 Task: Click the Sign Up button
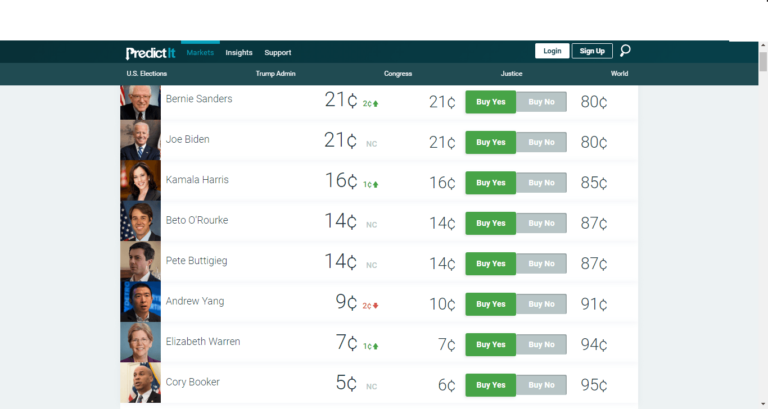coord(592,51)
